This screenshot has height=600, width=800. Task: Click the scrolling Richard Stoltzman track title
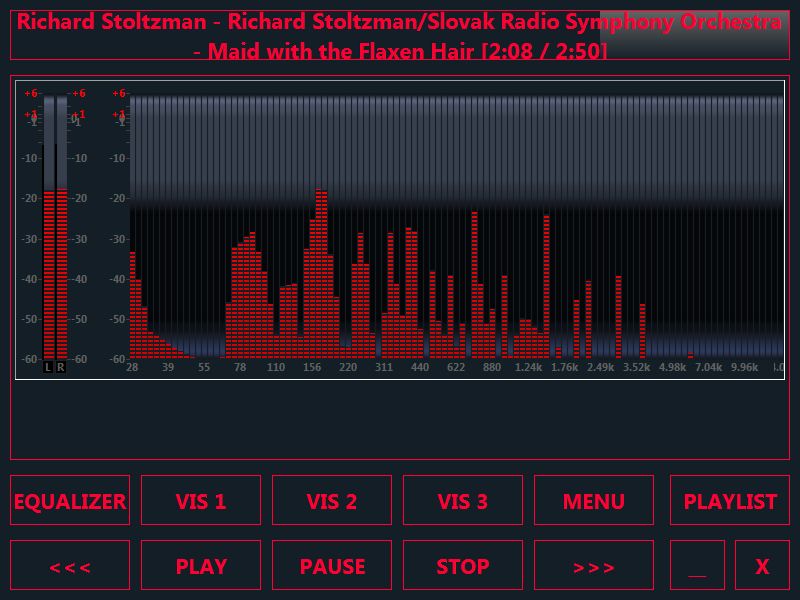[x=400, y=35]
